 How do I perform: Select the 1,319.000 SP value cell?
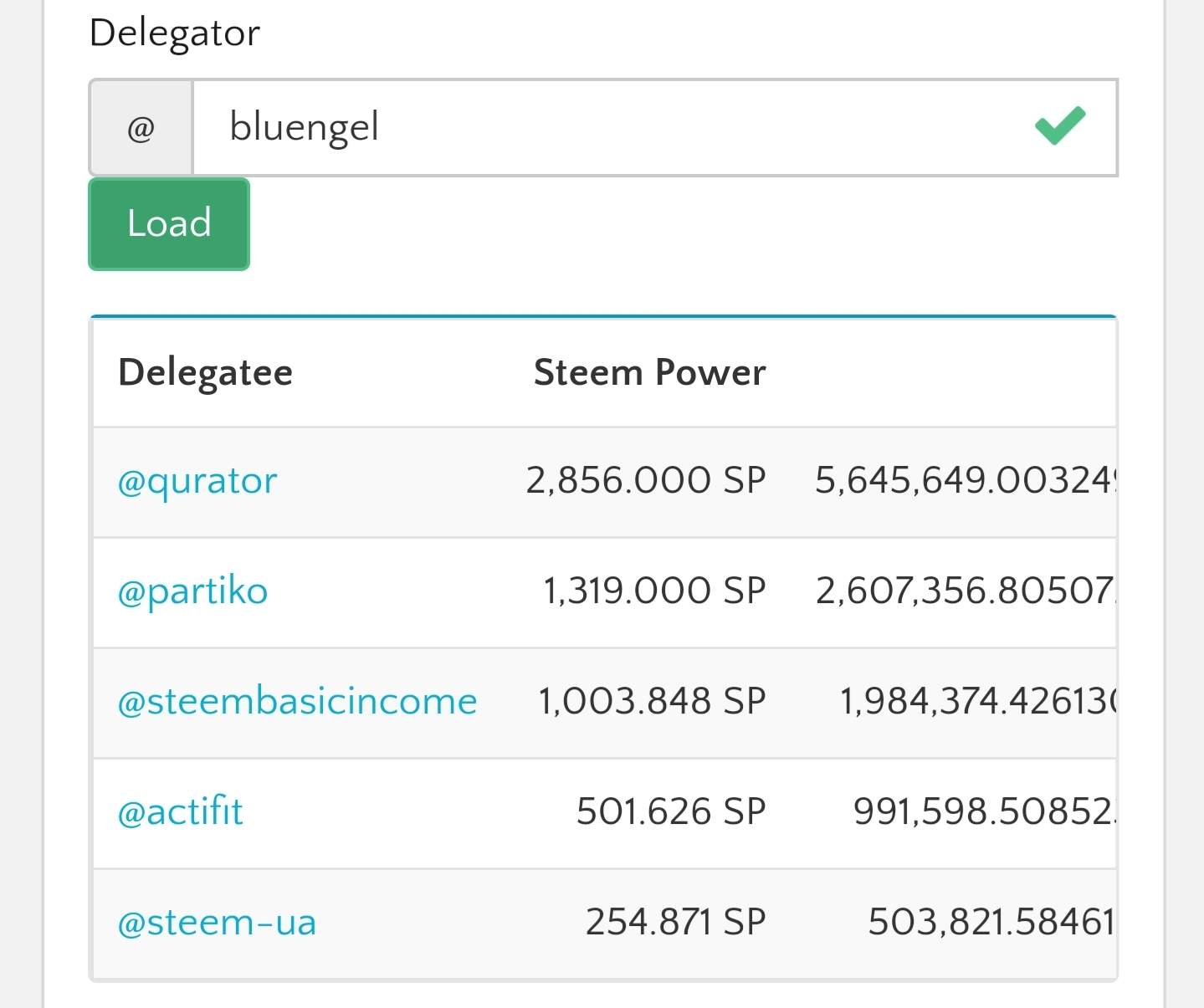coord(654,591)
